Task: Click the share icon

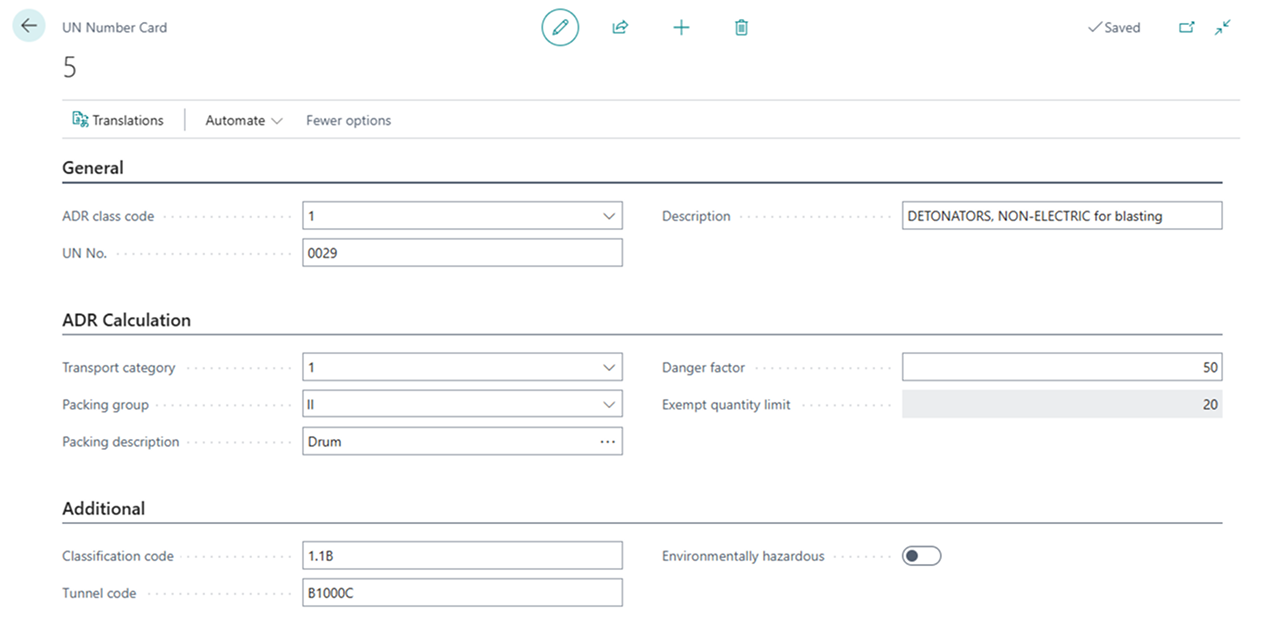Action: pos(620,27)
